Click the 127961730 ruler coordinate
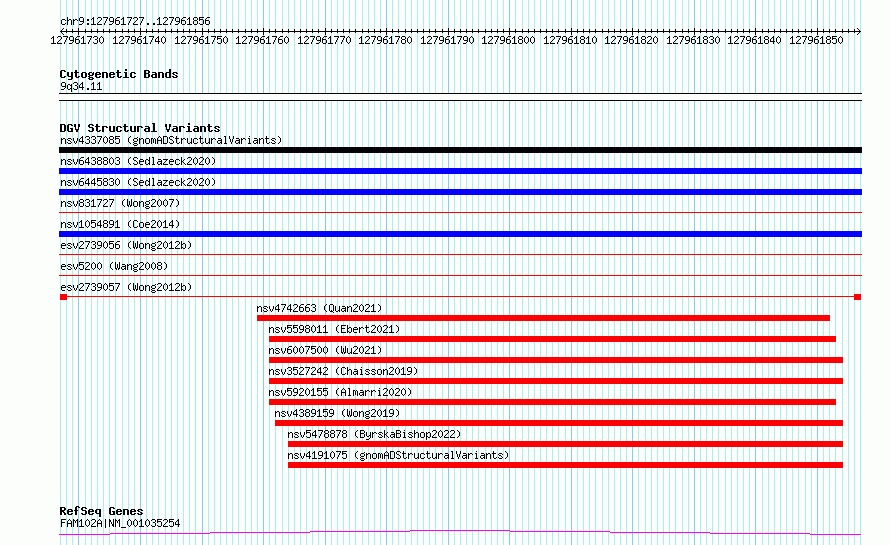The image size is (890, 545). tap(77, 40)
